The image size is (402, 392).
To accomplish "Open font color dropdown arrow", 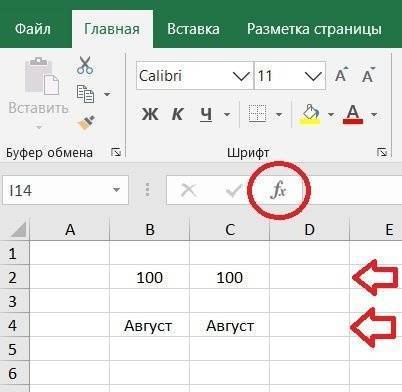I will click(x=374, y=115).
